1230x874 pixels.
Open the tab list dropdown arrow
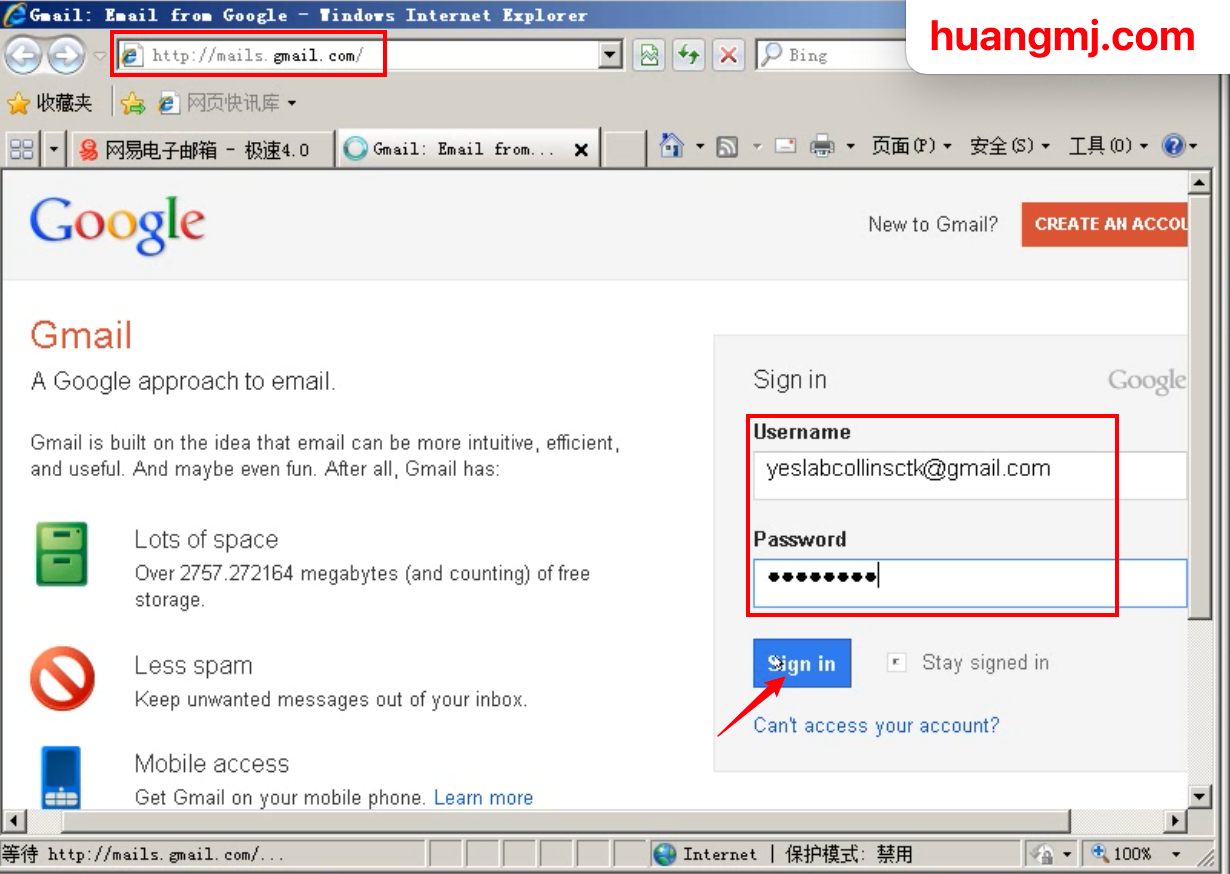pos(54,150)
